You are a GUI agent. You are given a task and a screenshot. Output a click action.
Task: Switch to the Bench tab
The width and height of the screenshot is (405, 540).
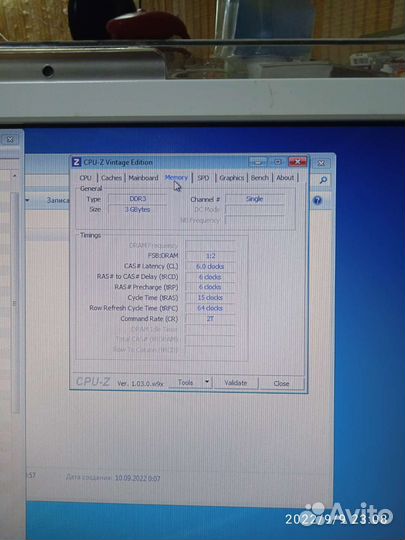[x=260, y=178]
